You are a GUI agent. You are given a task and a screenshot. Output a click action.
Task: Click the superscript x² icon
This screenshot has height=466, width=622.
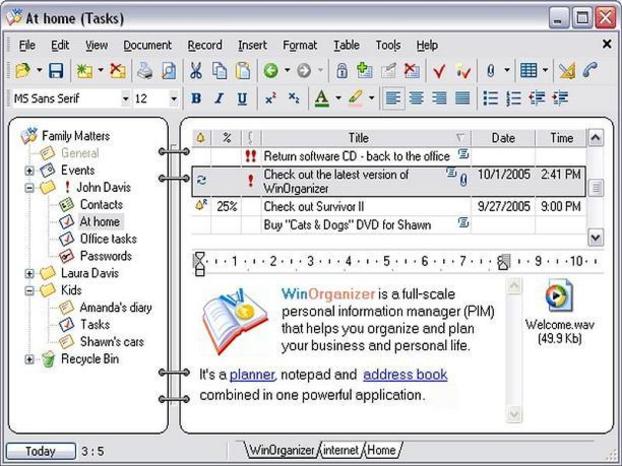pos(271,98)
